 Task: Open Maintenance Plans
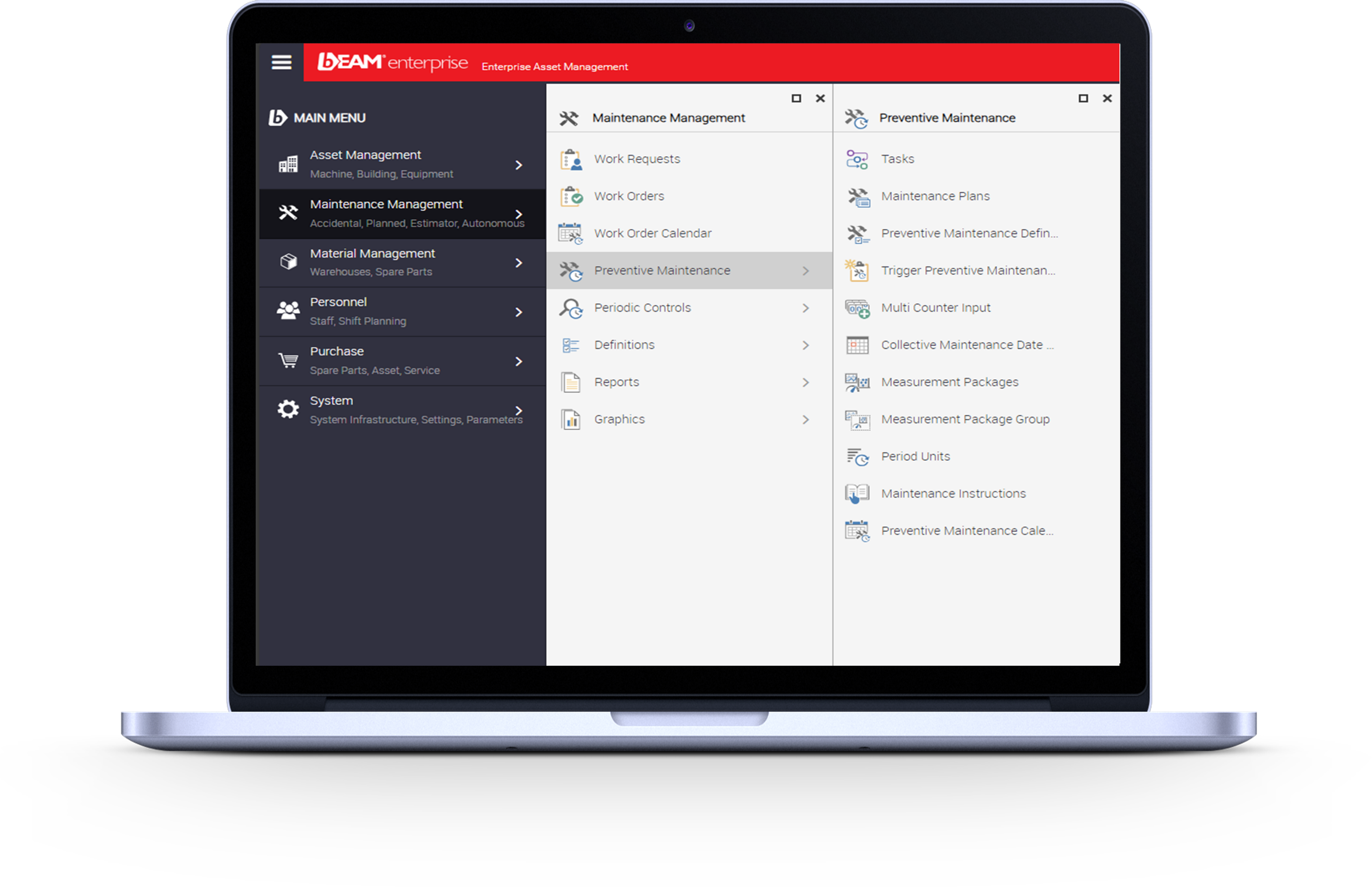(975, 196)
